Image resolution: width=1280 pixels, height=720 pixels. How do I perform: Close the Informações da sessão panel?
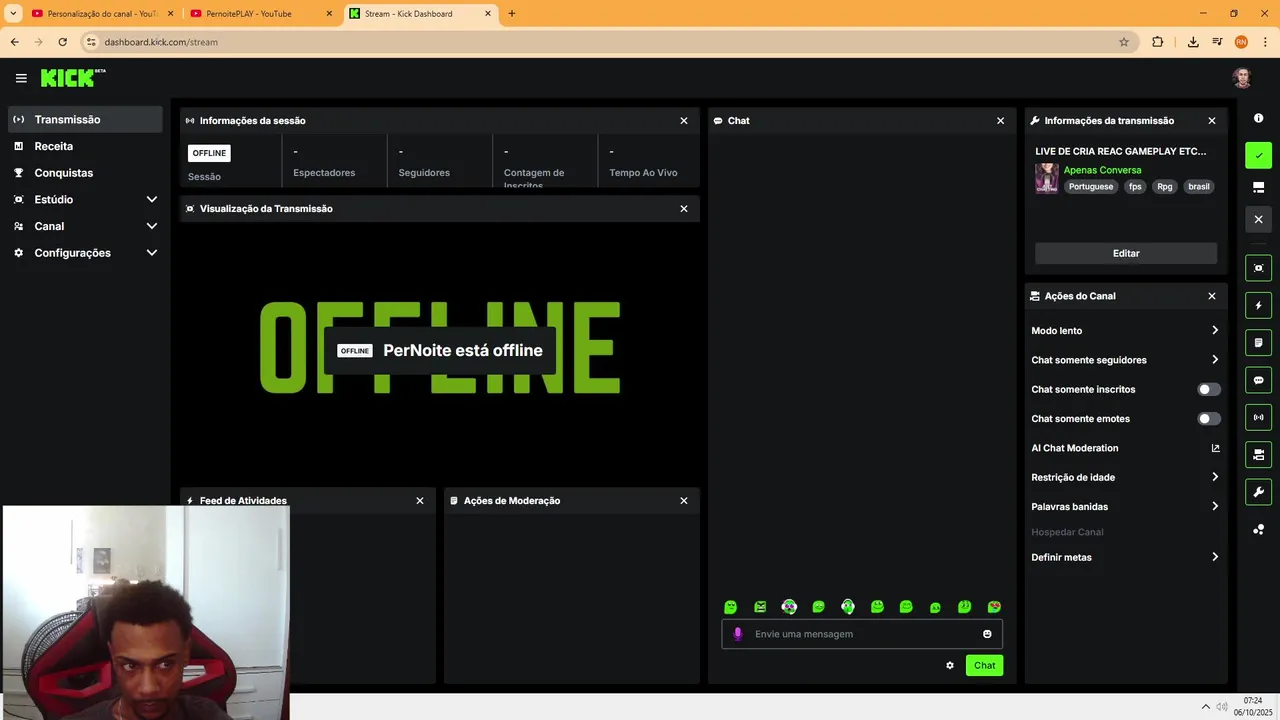coord(684,121)
